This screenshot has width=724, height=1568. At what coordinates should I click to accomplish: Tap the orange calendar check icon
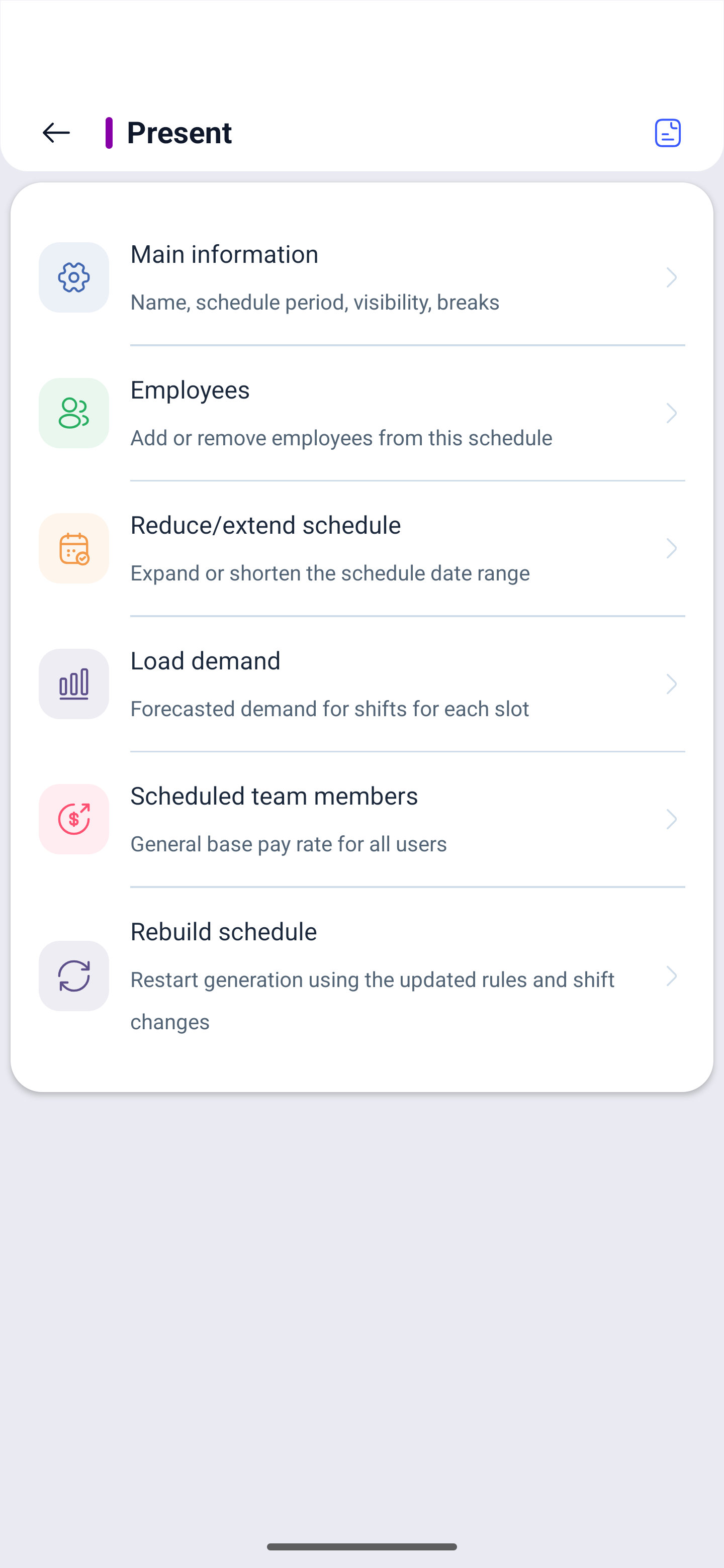[74, 548]
